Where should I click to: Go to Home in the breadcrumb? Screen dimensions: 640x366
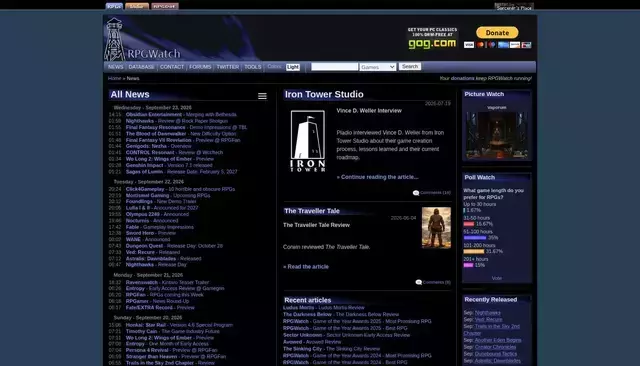pyautogui.click(x=114, y=78)
